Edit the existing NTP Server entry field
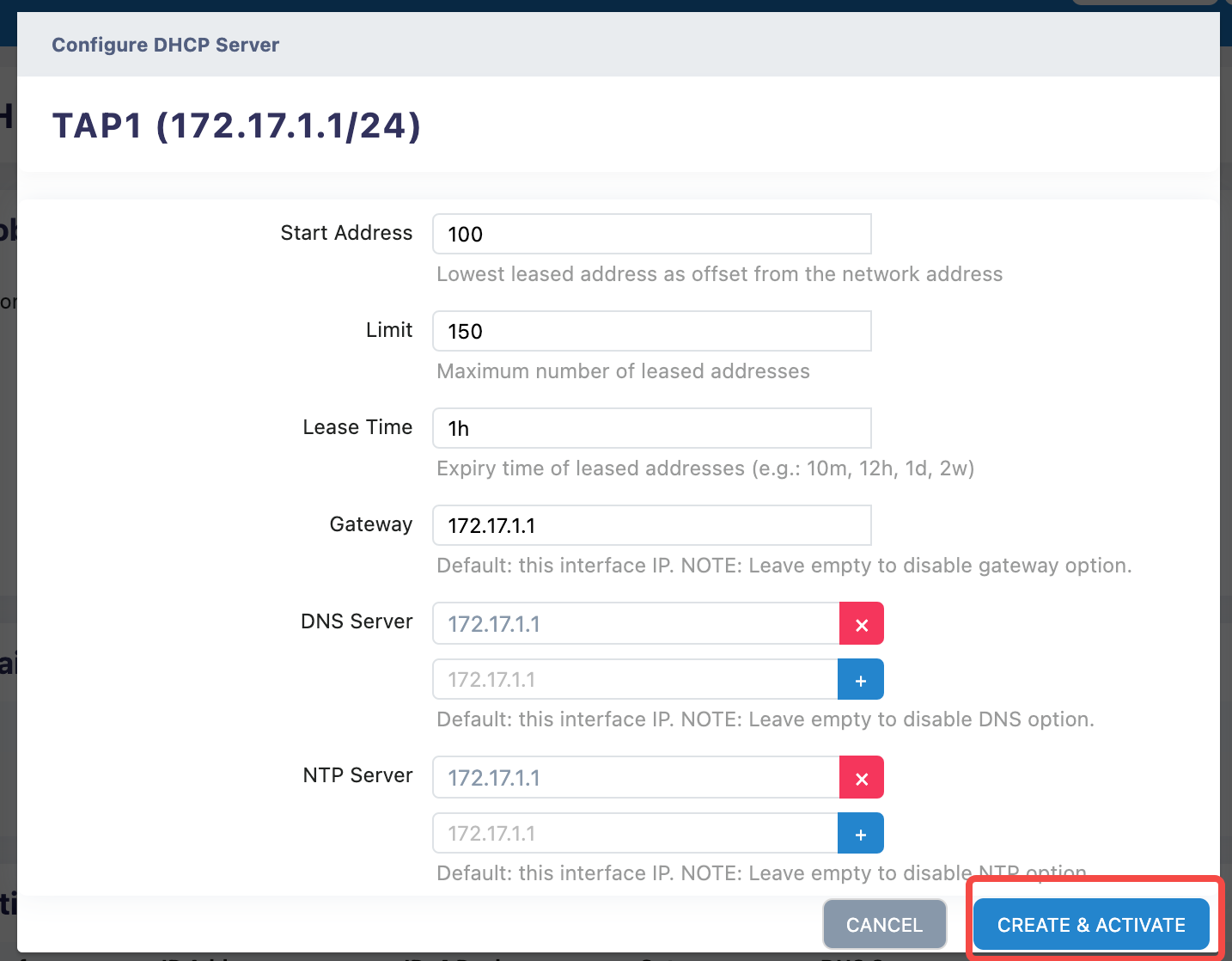 coord(636,778)
